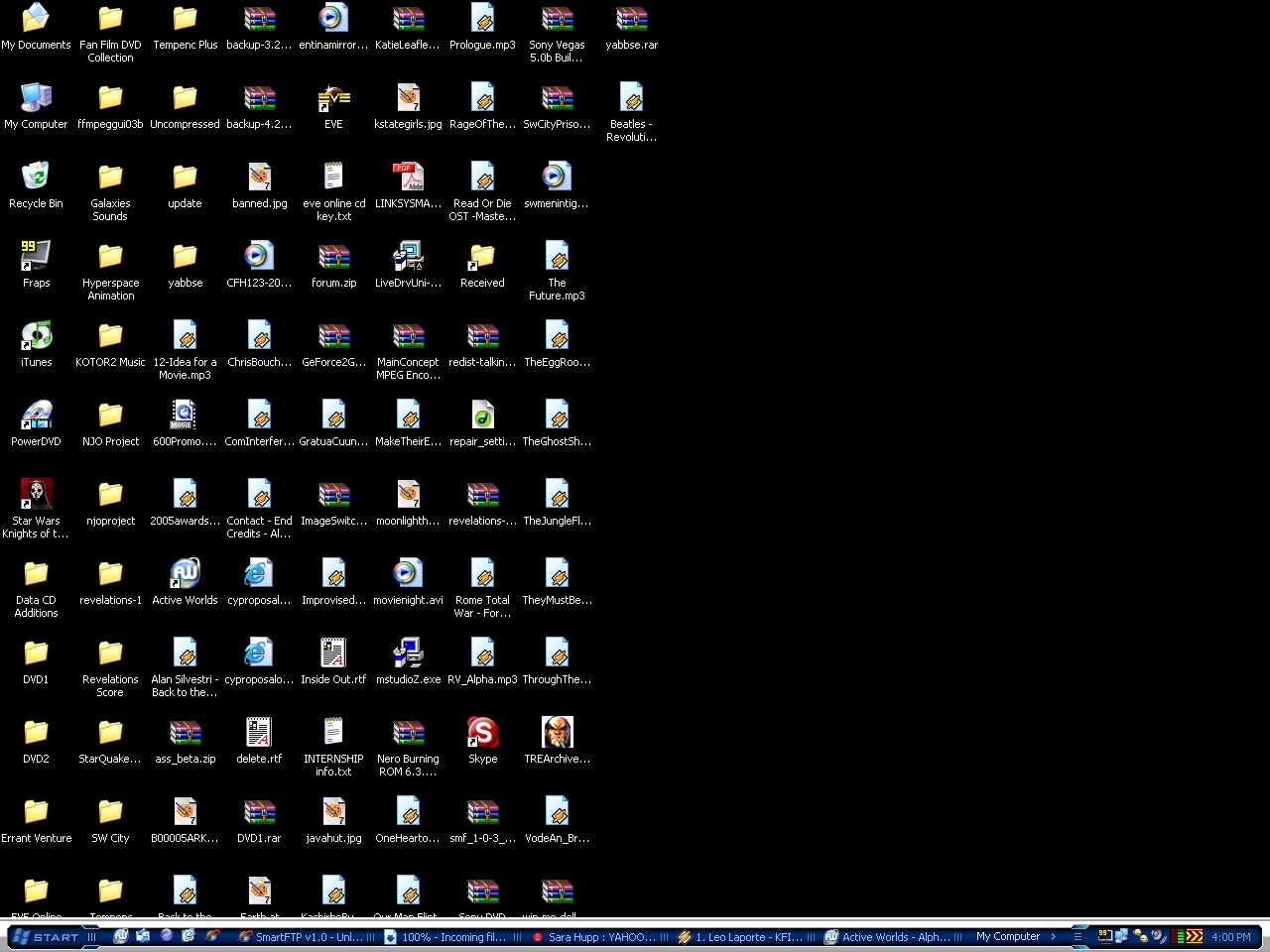The height and width of the screenshot is (952, 1270).
Task: Run mstudioZ.exe
Action: click(408, 653)
